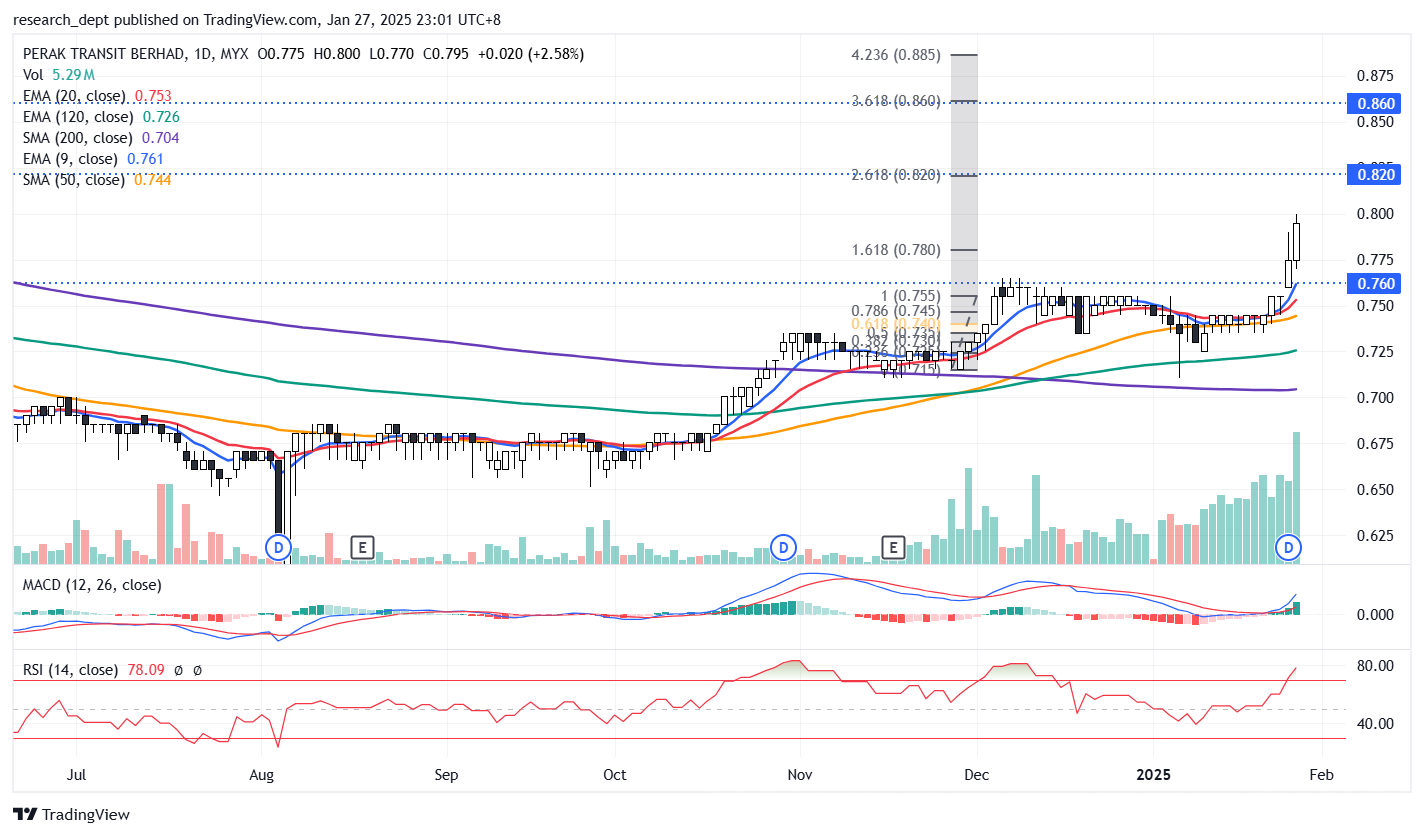Image resolution: width=1424 pixels, height=836 pixels.
Task: Click the first ø symbol in the RSI legend
Action: (178, 670)
